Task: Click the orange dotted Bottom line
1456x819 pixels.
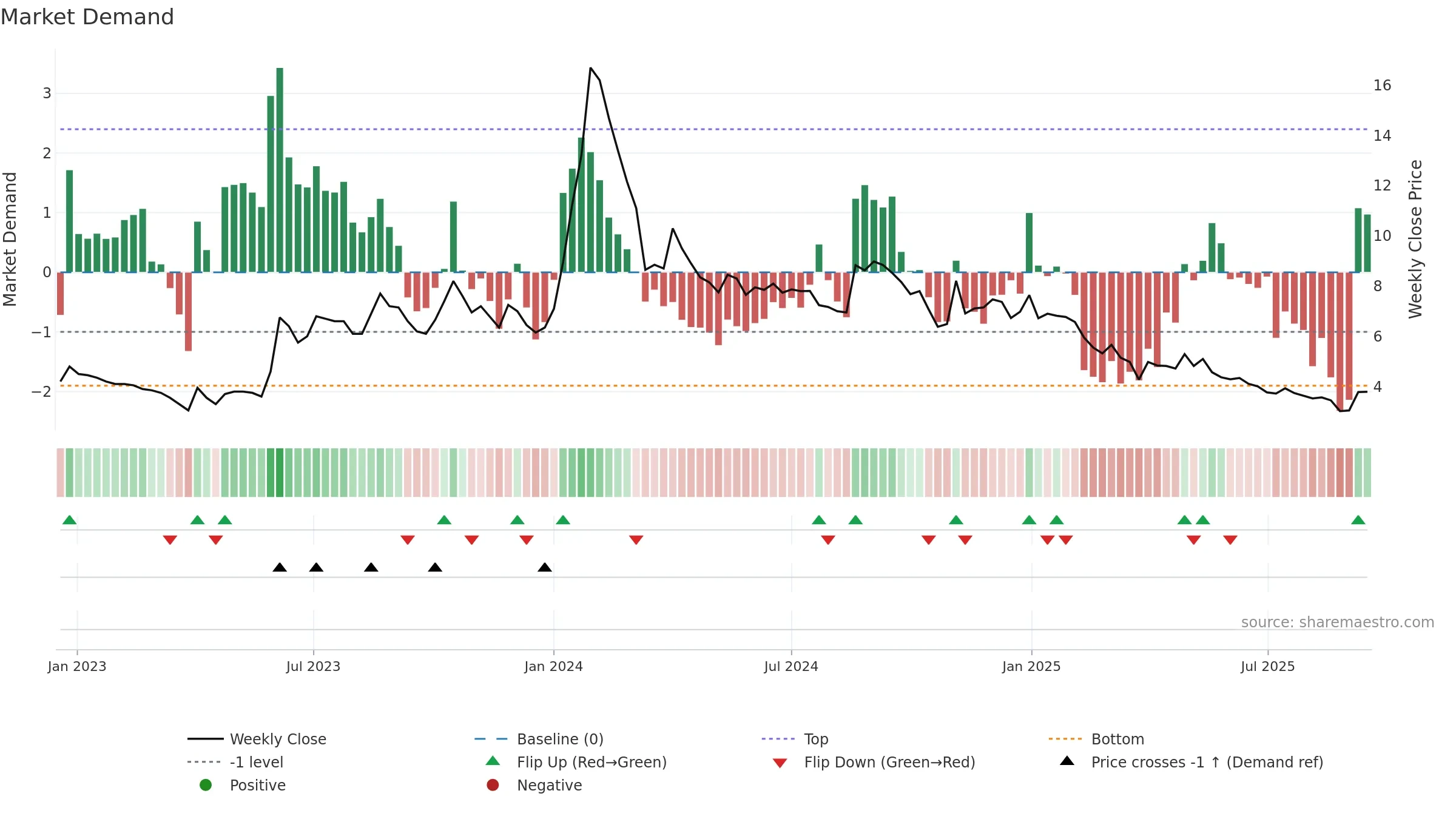Action: [713, 386]
